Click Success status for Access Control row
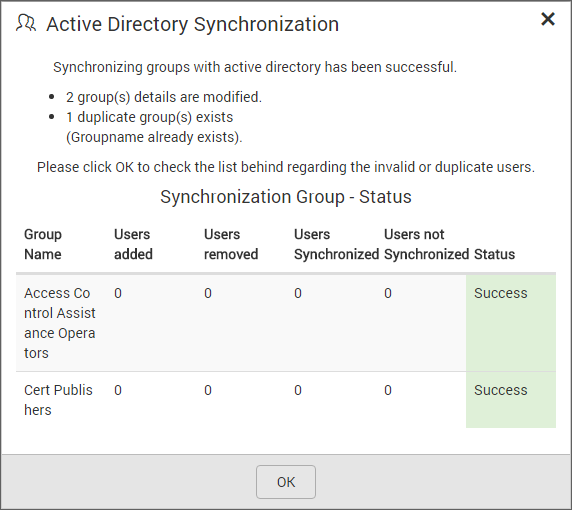 (500, 293)
